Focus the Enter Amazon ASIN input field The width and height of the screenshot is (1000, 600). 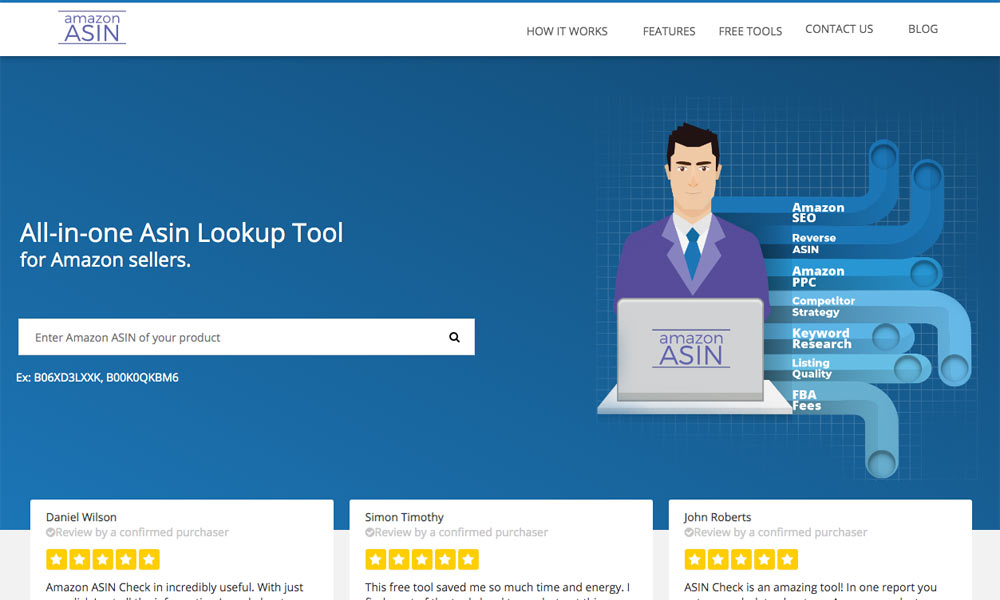click(230, 337)
